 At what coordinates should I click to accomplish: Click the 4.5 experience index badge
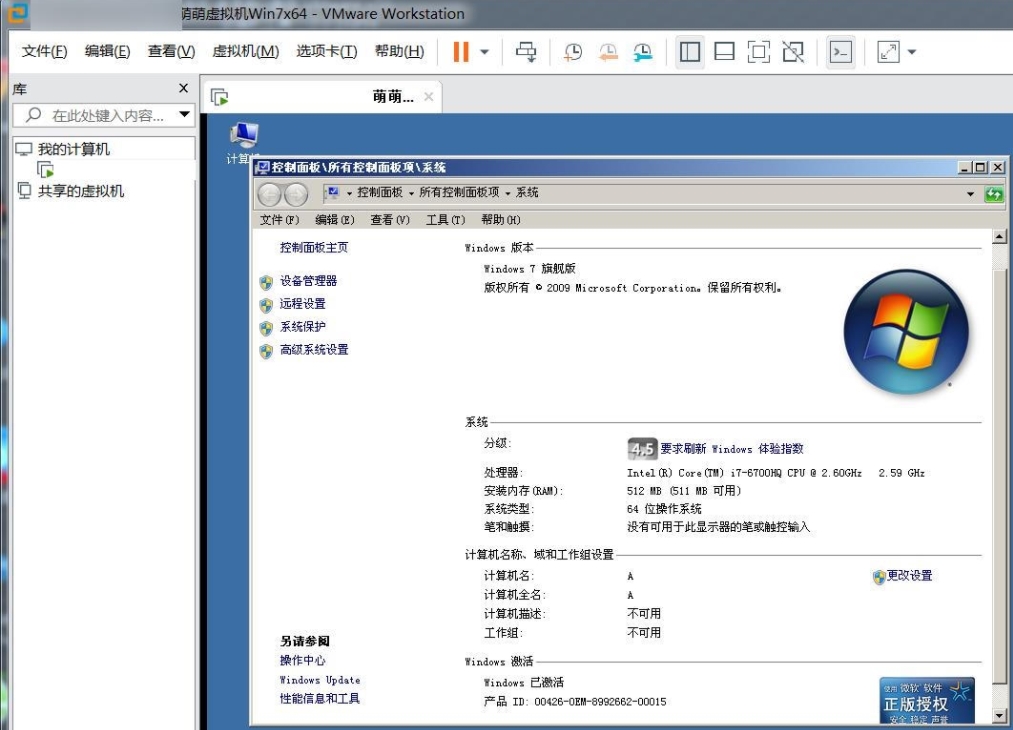click(x=642, y=448)
